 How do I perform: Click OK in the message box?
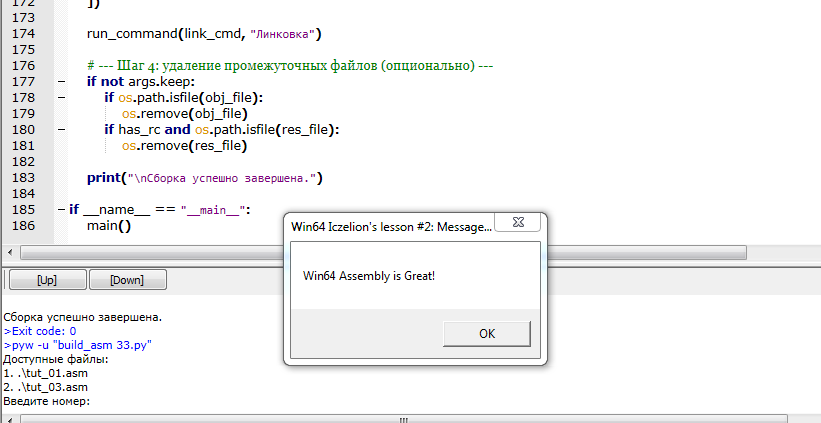tap(486, 333)
